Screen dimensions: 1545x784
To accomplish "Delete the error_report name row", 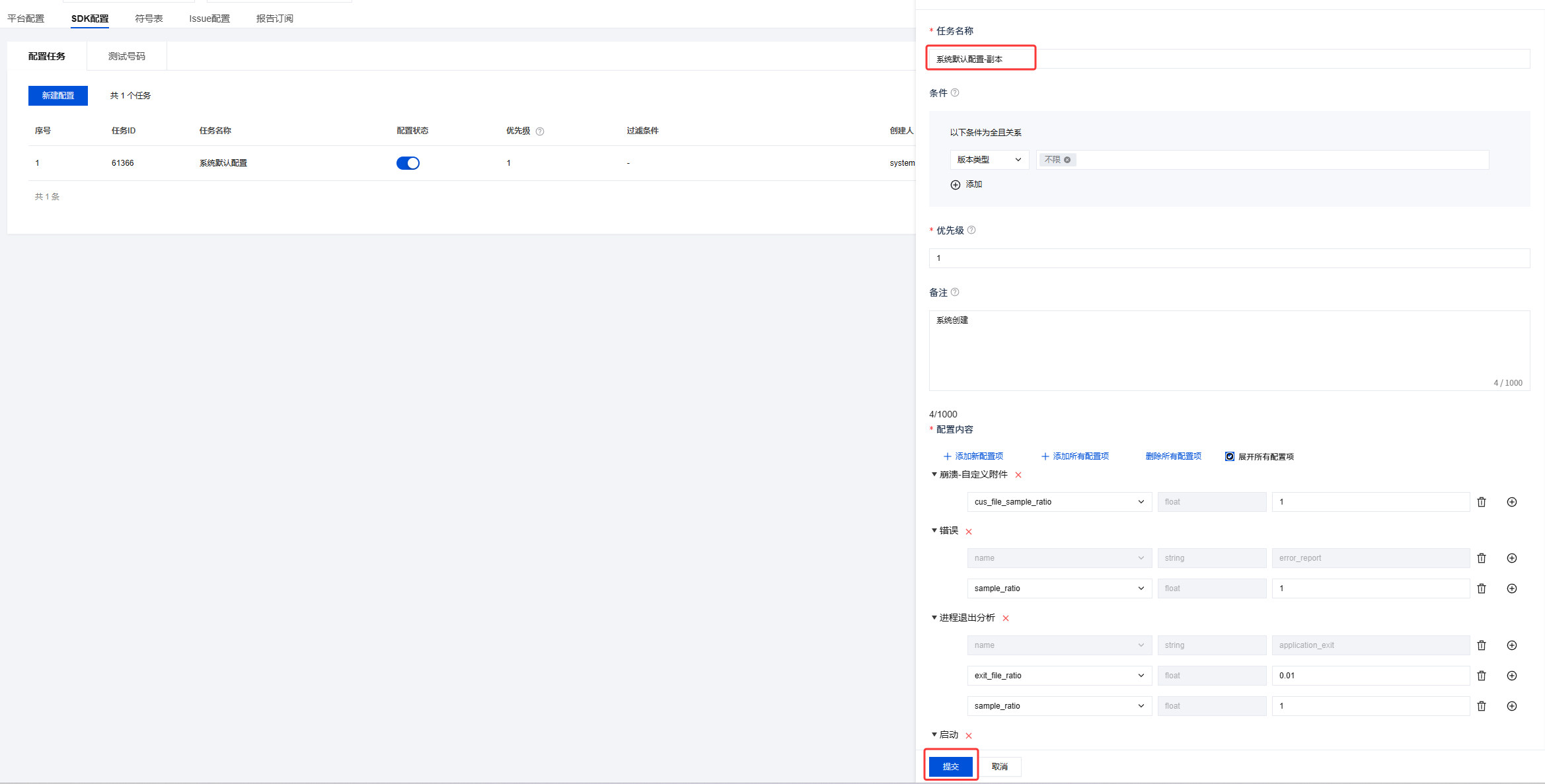I will pos(1482,558).
